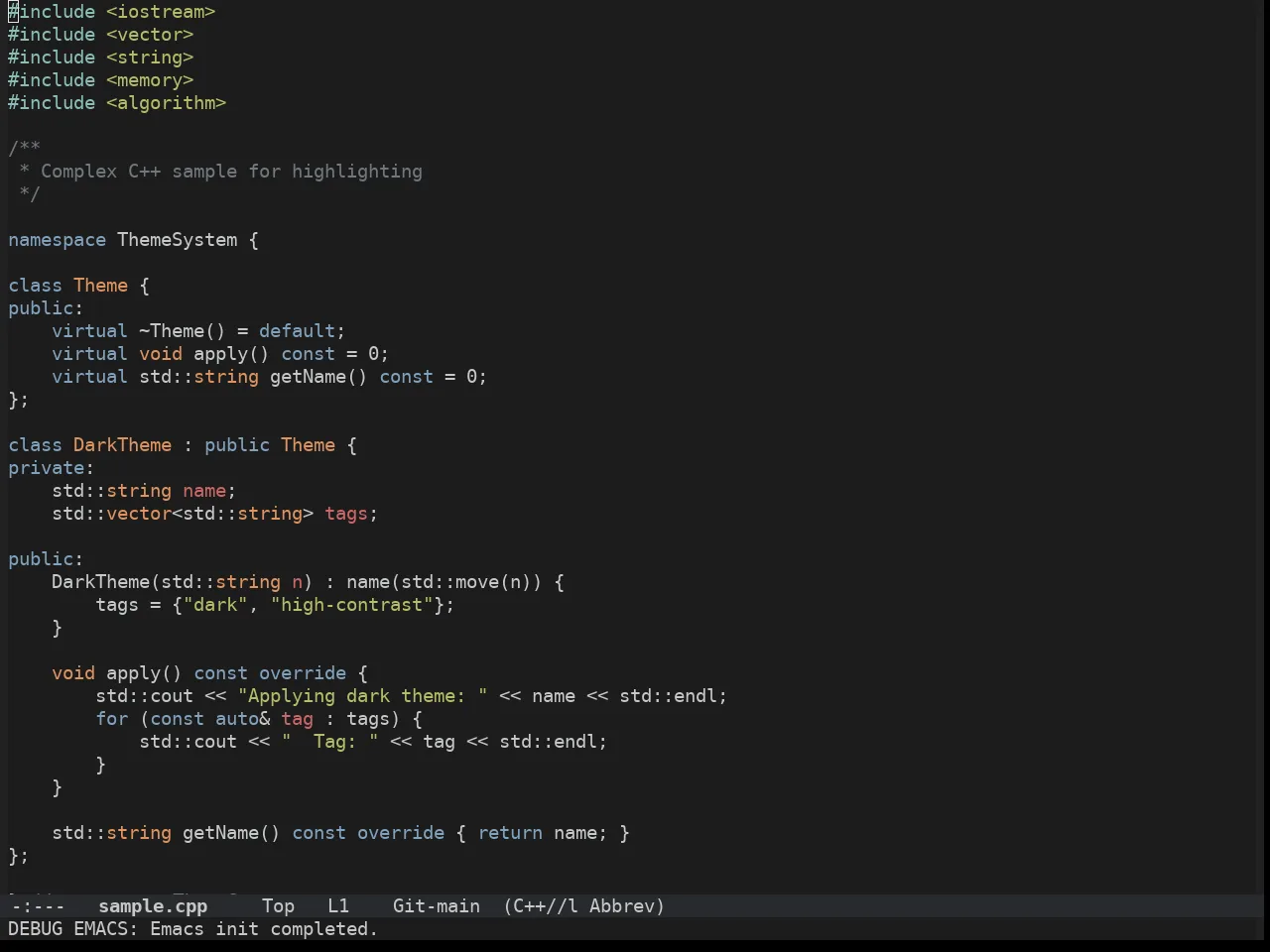This screenshot has width=1270, height=952.
Task: Click 'std::cout' on the Tag: line
Action: [188, 742]
